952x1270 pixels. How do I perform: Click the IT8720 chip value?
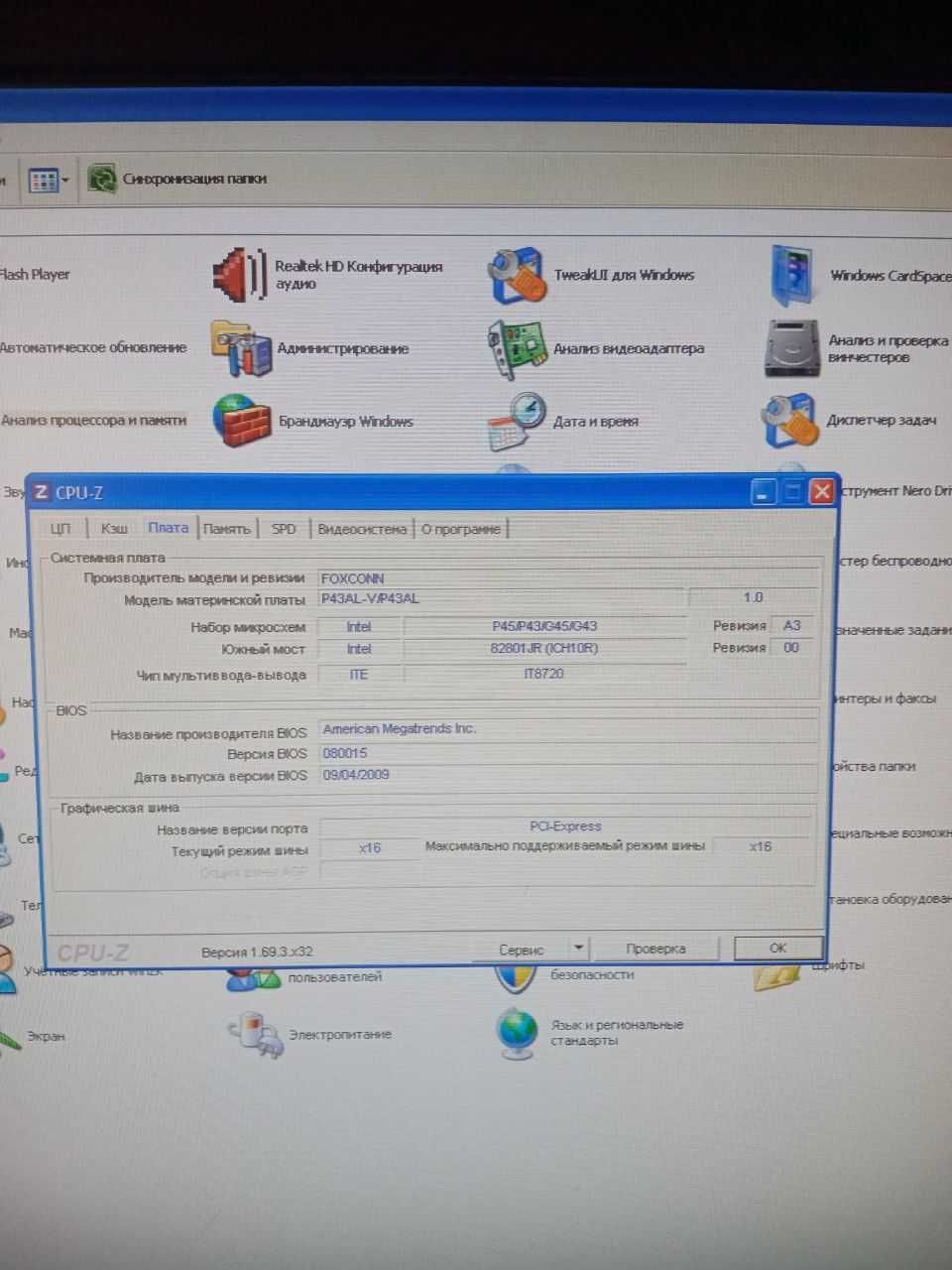coord(544,674)
